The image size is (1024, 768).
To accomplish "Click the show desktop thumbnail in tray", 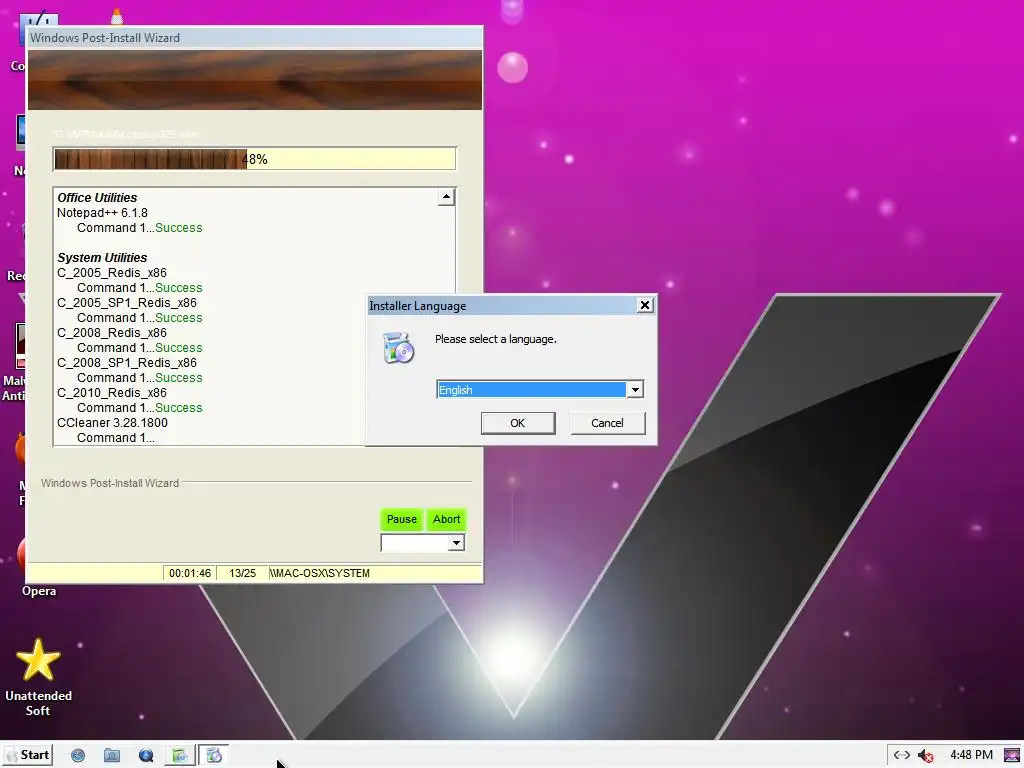I will (x=1012, y=755).
